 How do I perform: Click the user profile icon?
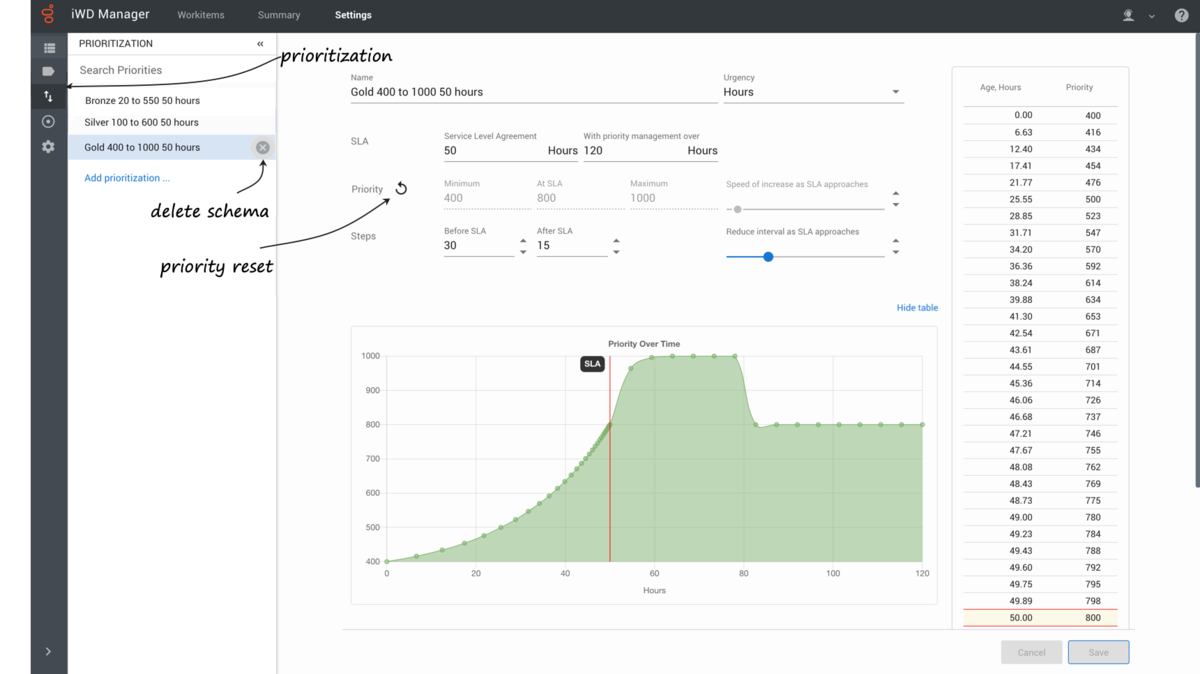click(1129, 15)
